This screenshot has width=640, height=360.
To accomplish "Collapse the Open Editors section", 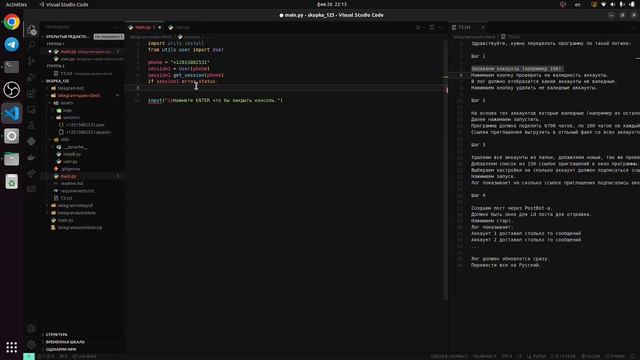I will (x=67, y=37).
